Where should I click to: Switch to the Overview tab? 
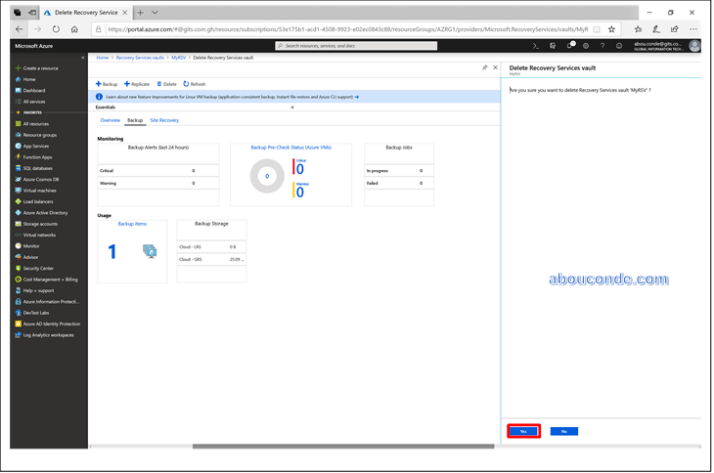pyautogui.click(x=110, y=120)
